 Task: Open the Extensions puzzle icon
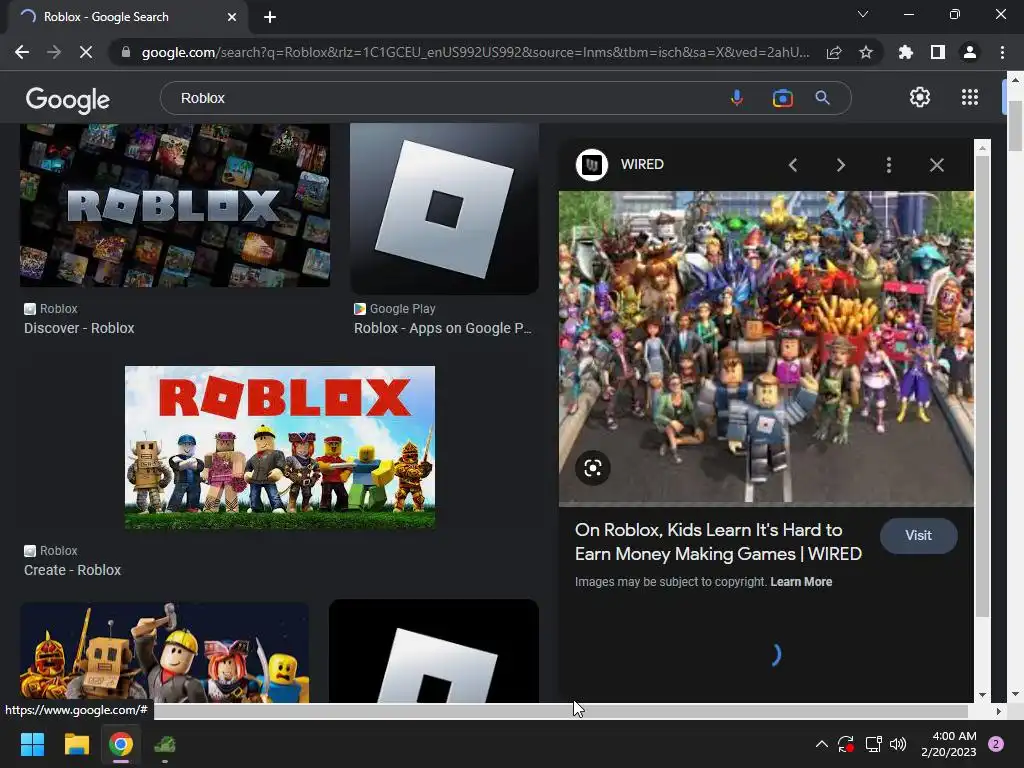click(x=906, y=52)
